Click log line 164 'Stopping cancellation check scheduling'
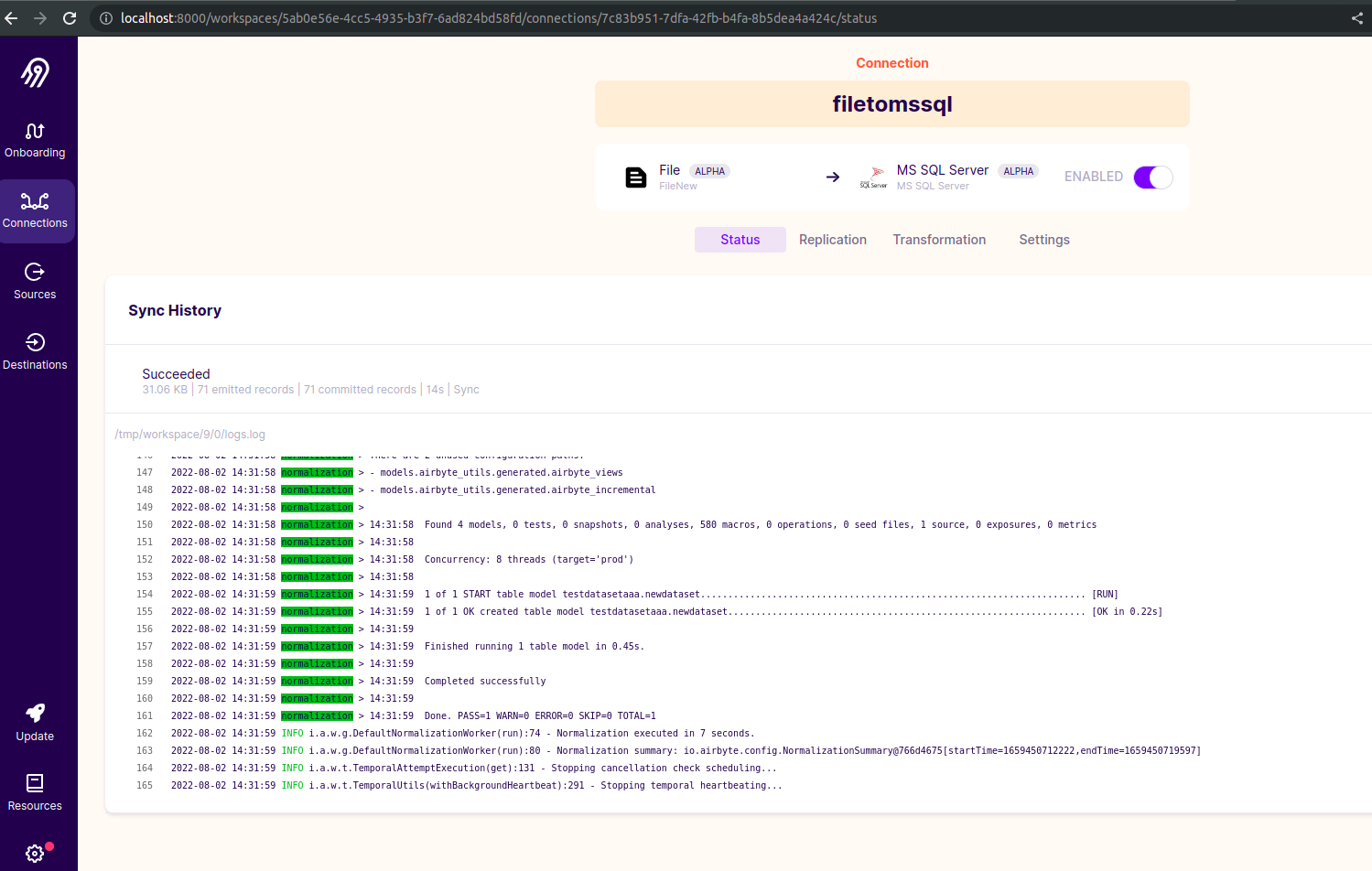The height and width of the screenshot is (871, 1372). [x=664, y=769]
